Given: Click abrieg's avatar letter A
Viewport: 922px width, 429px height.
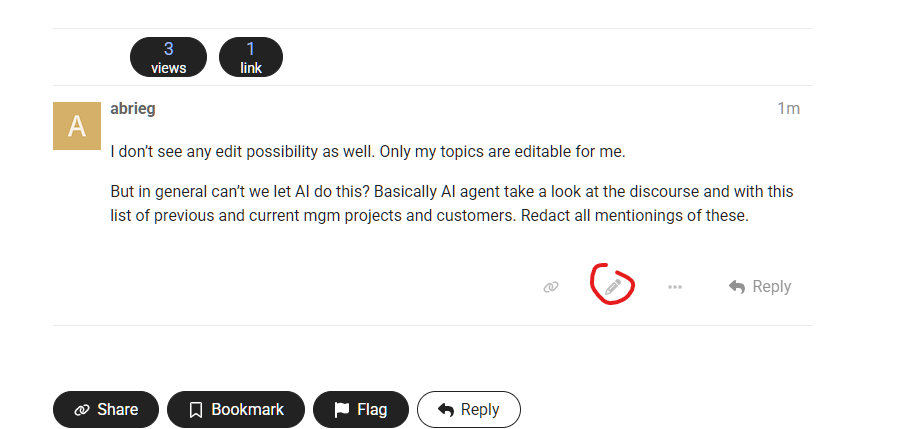Looking at the screenshot, I should tap(77, 126).
